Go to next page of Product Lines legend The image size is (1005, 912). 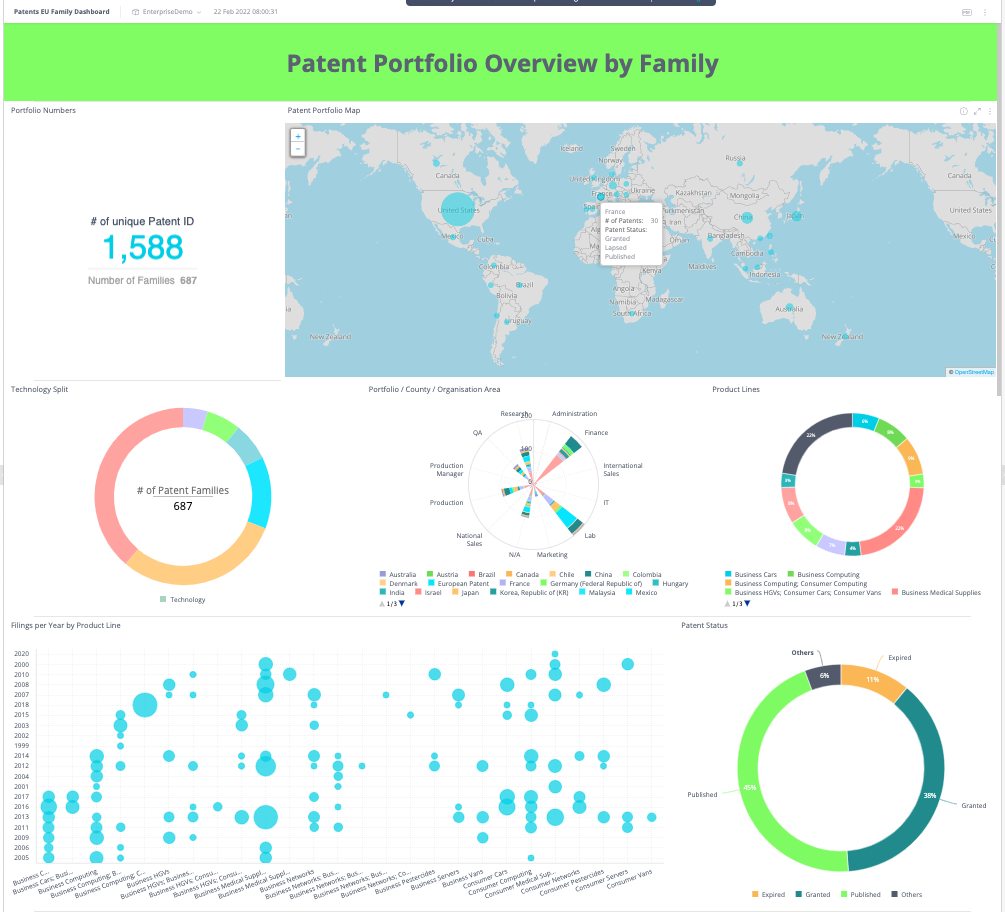coord(747,604)
